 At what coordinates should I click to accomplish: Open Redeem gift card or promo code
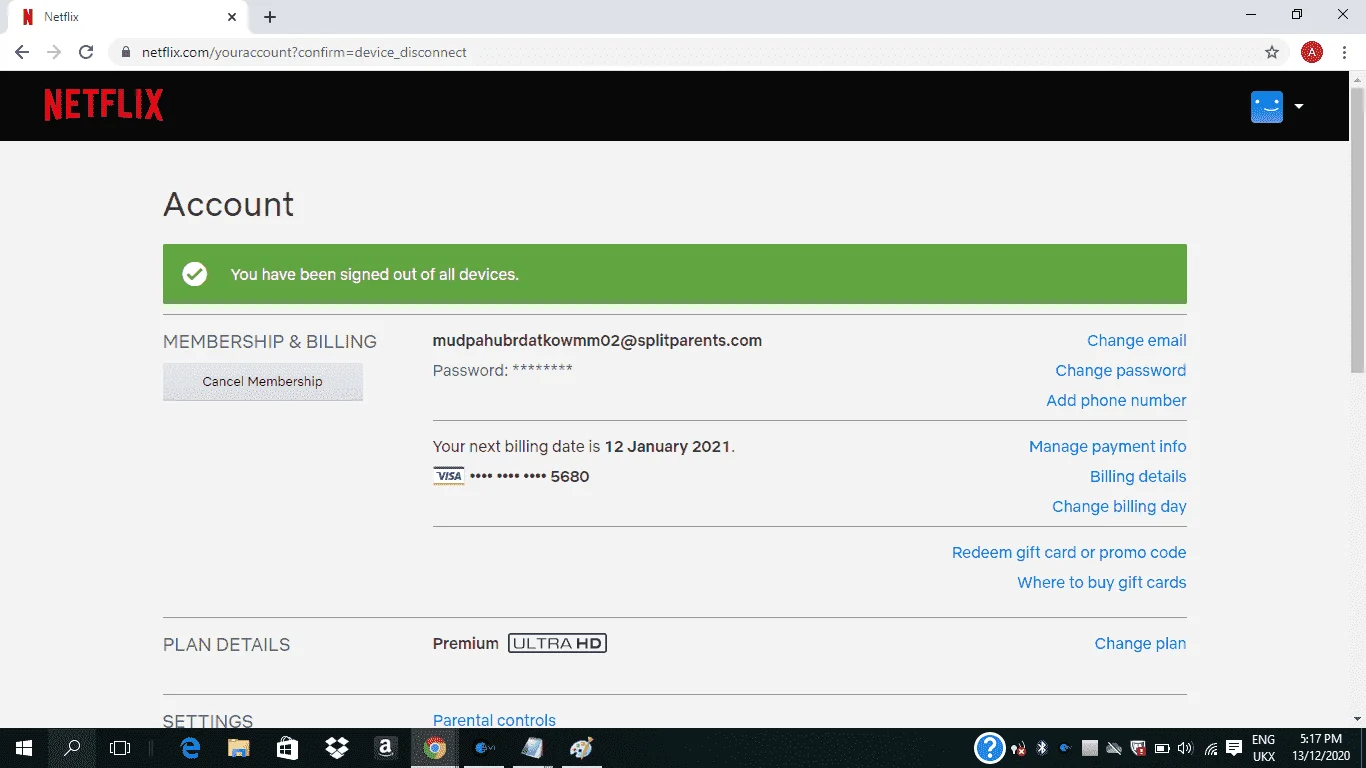tap(1069, 553)
